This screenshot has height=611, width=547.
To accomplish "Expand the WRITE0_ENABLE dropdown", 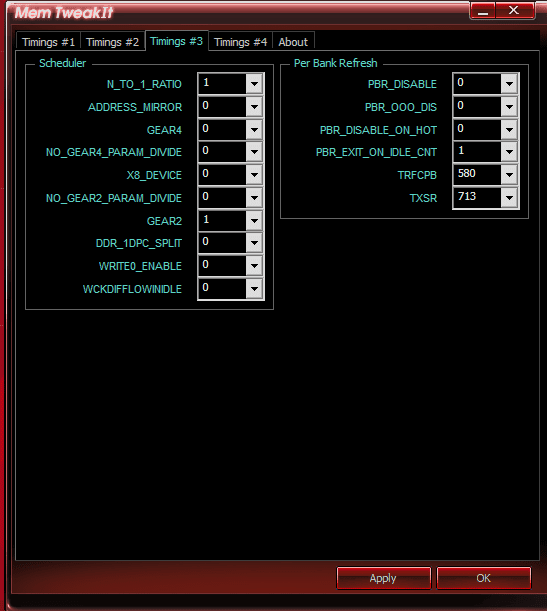I will [254, 266].
